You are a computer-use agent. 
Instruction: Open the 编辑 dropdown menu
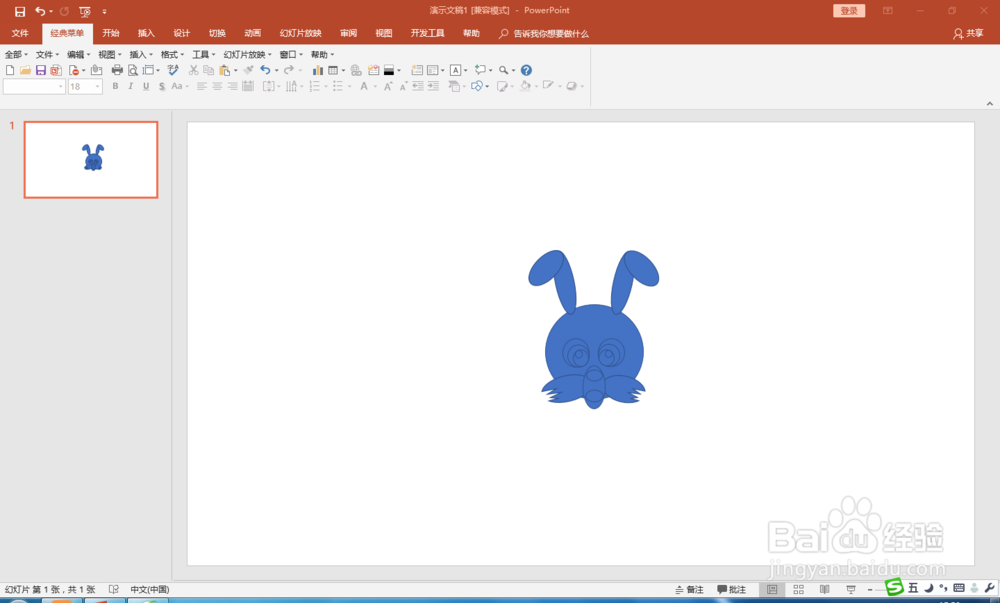(78, 55)
